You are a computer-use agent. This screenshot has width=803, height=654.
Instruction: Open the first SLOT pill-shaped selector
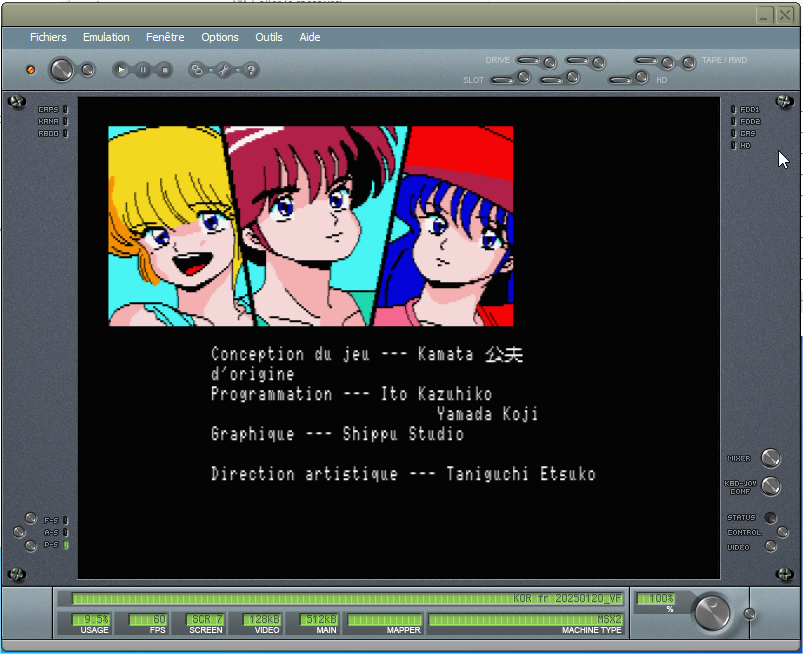[x=502, y=80]
